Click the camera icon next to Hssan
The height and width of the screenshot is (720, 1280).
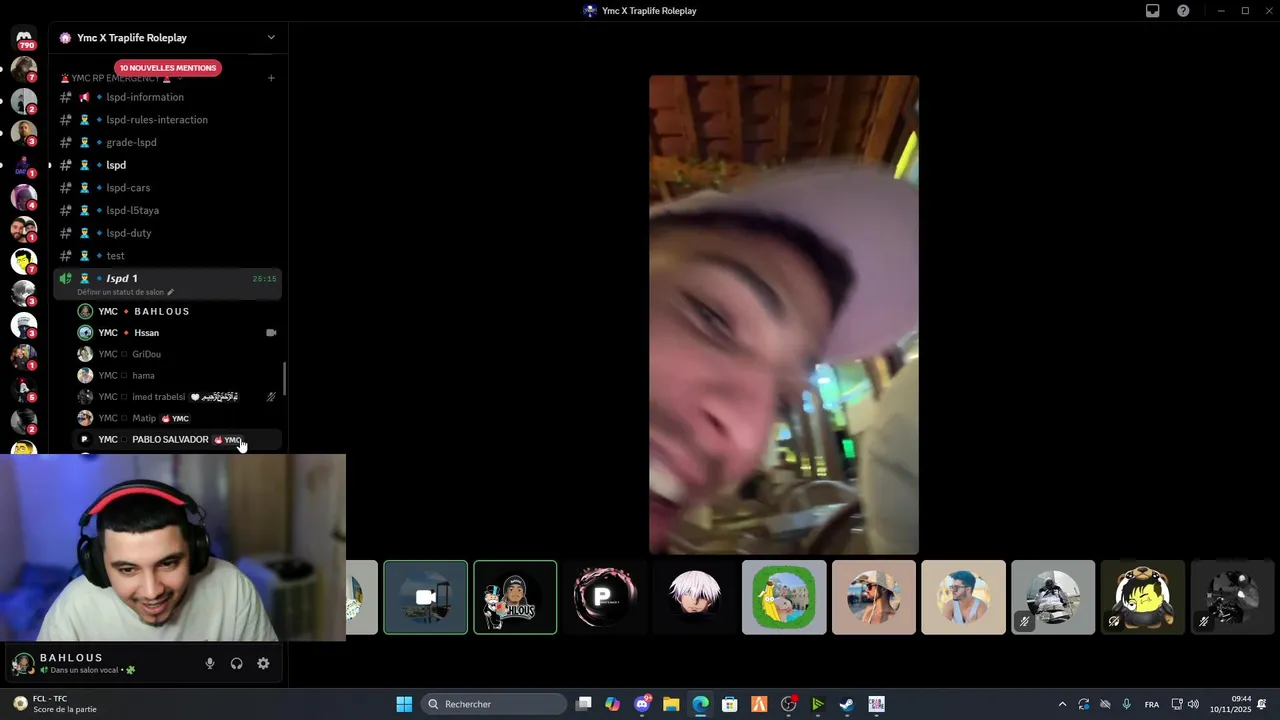[x=271, y=333]
